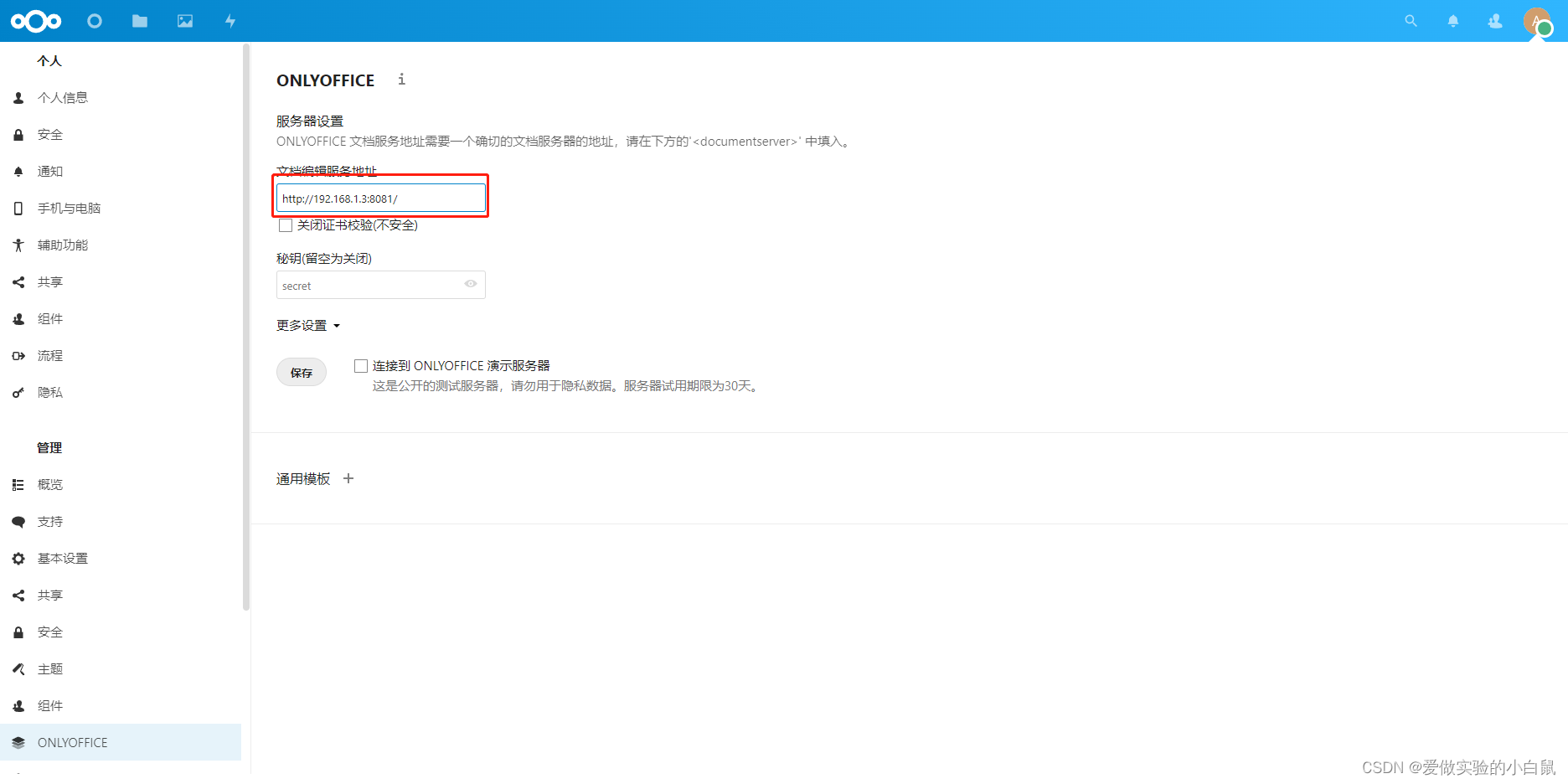1568x784 pixels.
Task: Open personal 通知 settings
Action: point(121,172)
